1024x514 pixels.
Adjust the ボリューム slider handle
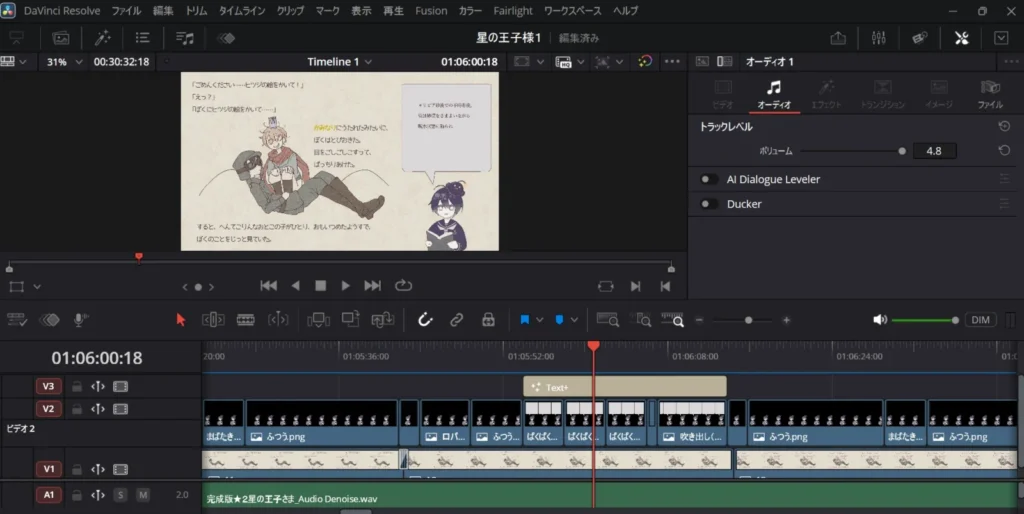point(902,151)
